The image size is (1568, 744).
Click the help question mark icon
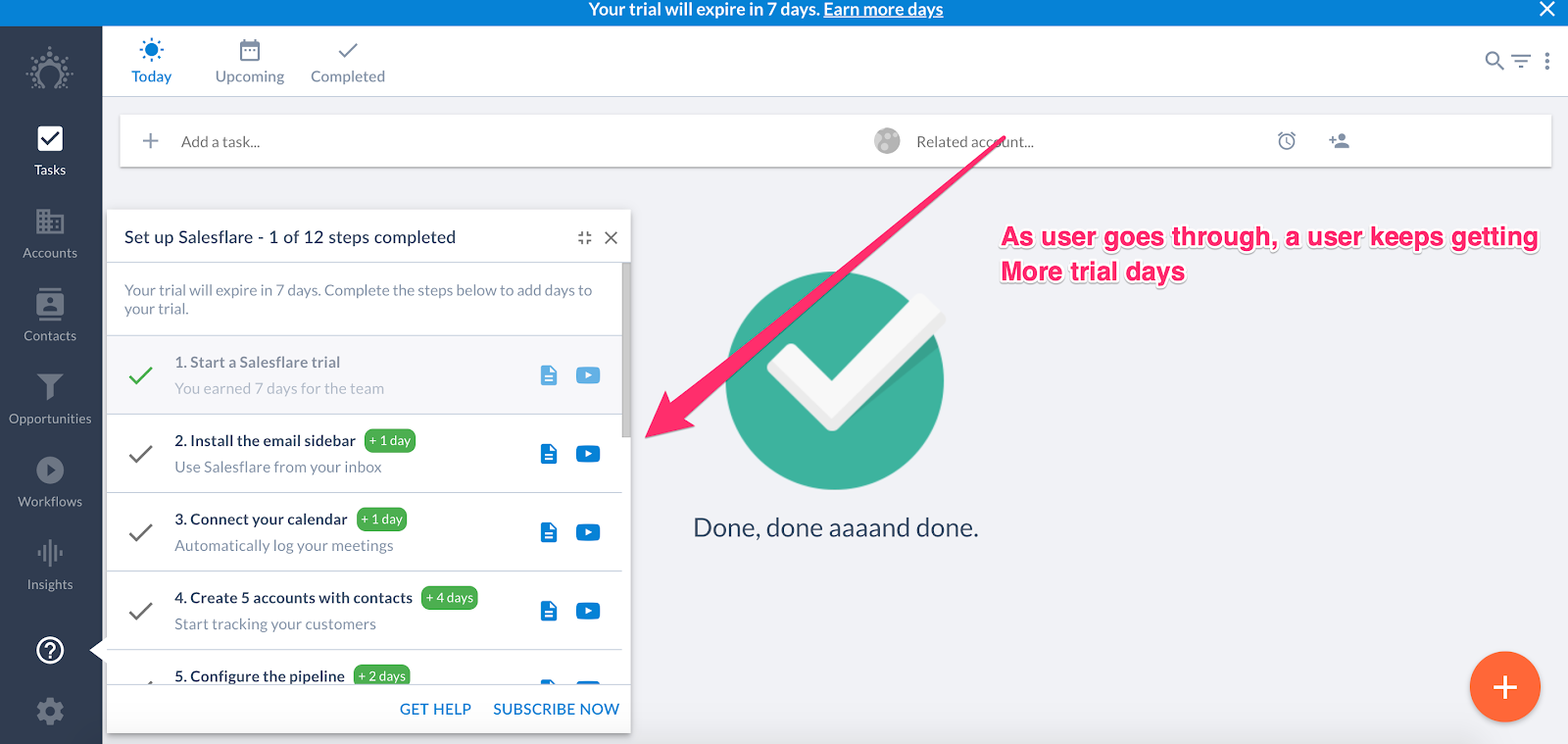[50, 650]
